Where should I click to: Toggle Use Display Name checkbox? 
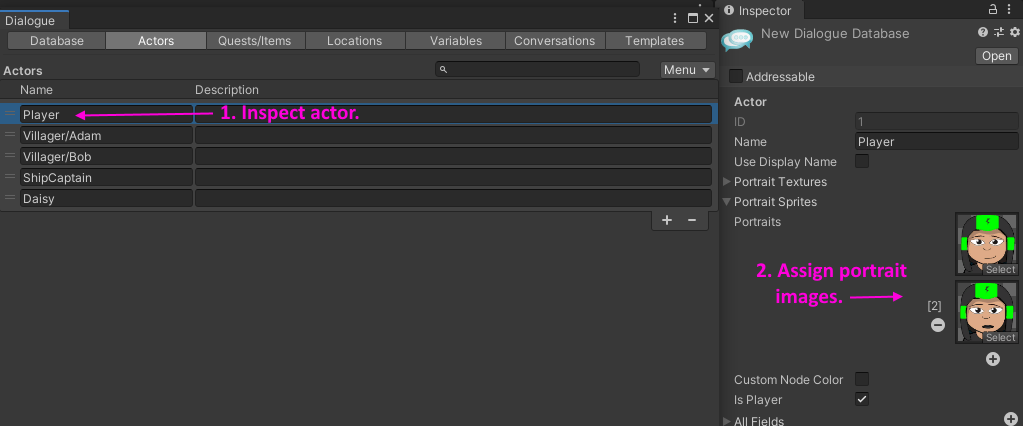pos(862,161)
